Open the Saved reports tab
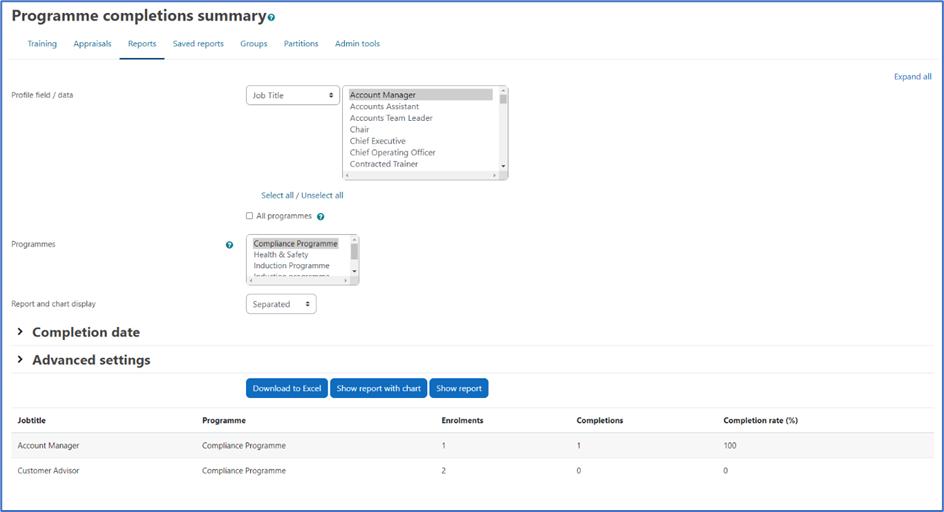Image resolution: width=944 pixels, height=512 pixels. pos(198,43)
